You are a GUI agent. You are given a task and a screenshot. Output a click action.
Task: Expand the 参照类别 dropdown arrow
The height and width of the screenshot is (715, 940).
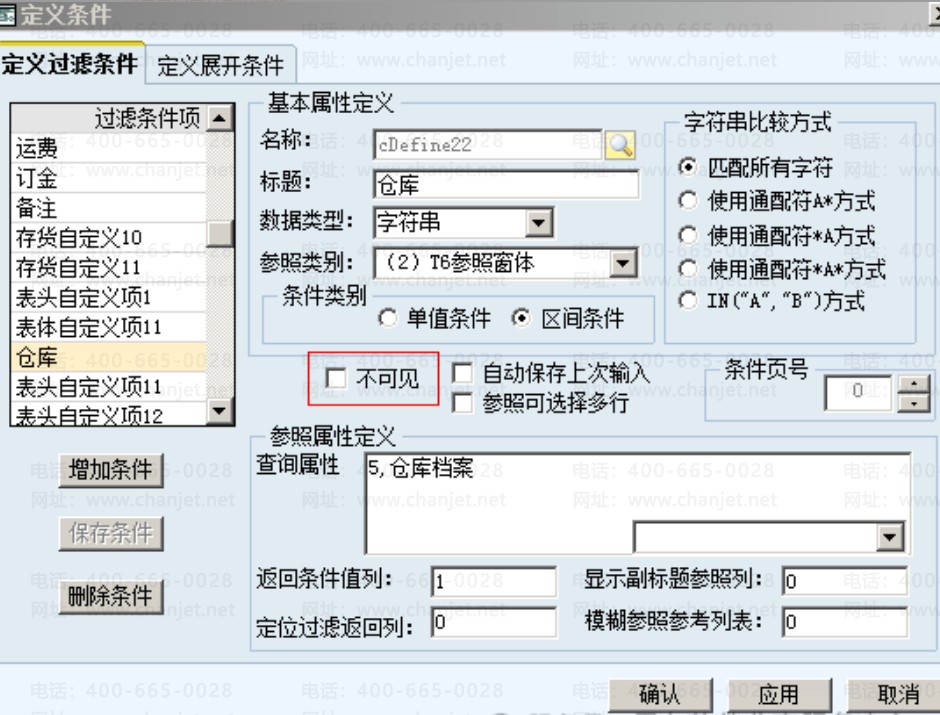(623, 263)
